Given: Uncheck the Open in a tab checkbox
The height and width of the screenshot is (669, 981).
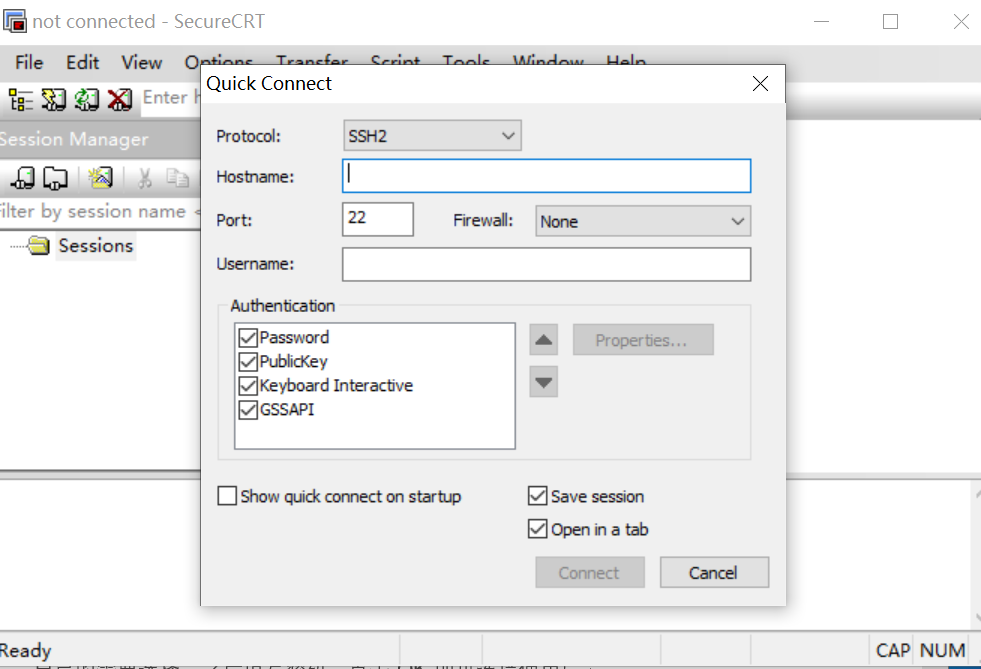Looking at the screenshot, I should 537,529.
